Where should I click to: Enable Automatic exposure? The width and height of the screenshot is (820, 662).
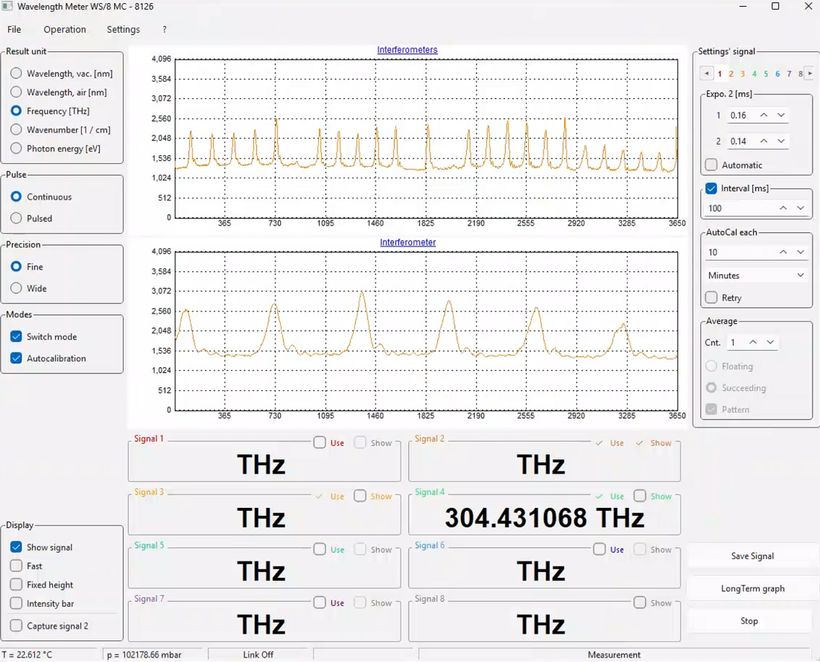tap(711, 165)
